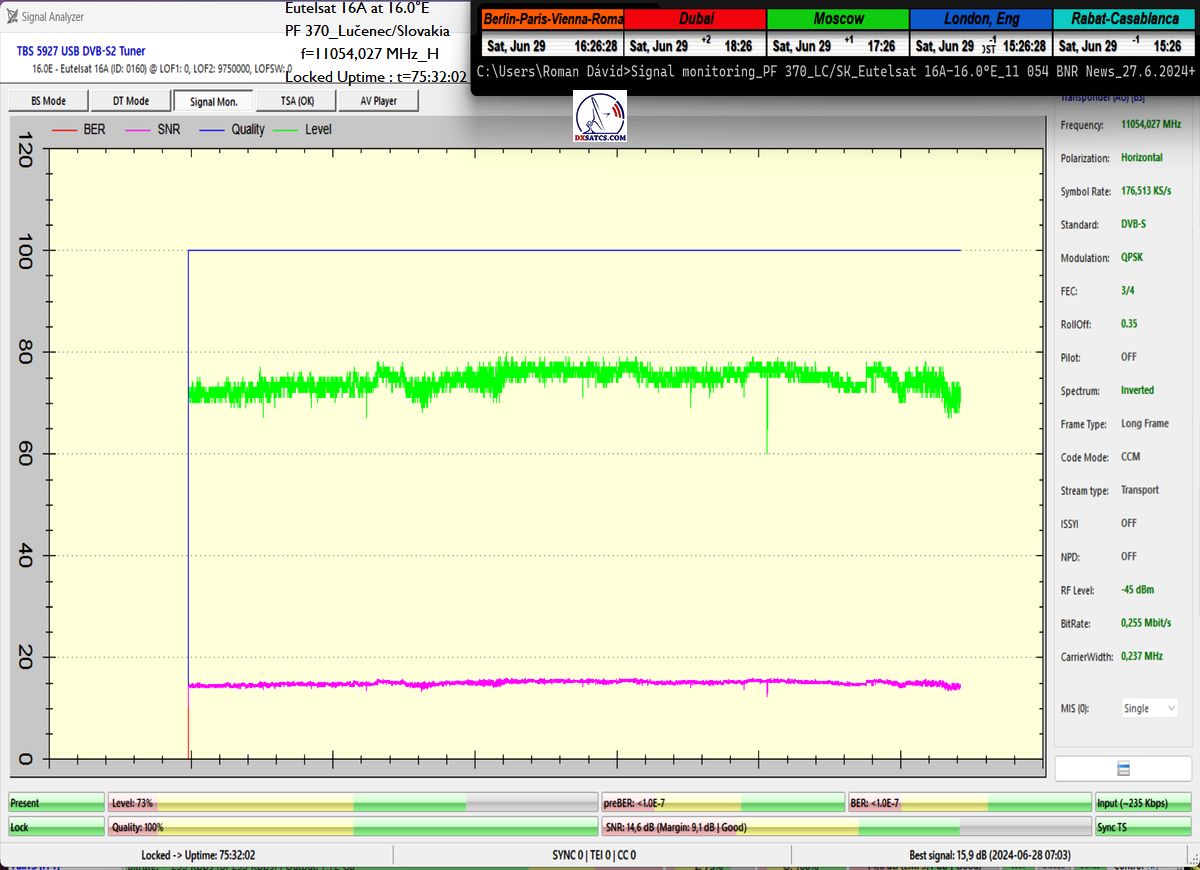Click the Berlin-Paris-Vienna-Roma clock header
1200x870 pixels.
[553, 19]
